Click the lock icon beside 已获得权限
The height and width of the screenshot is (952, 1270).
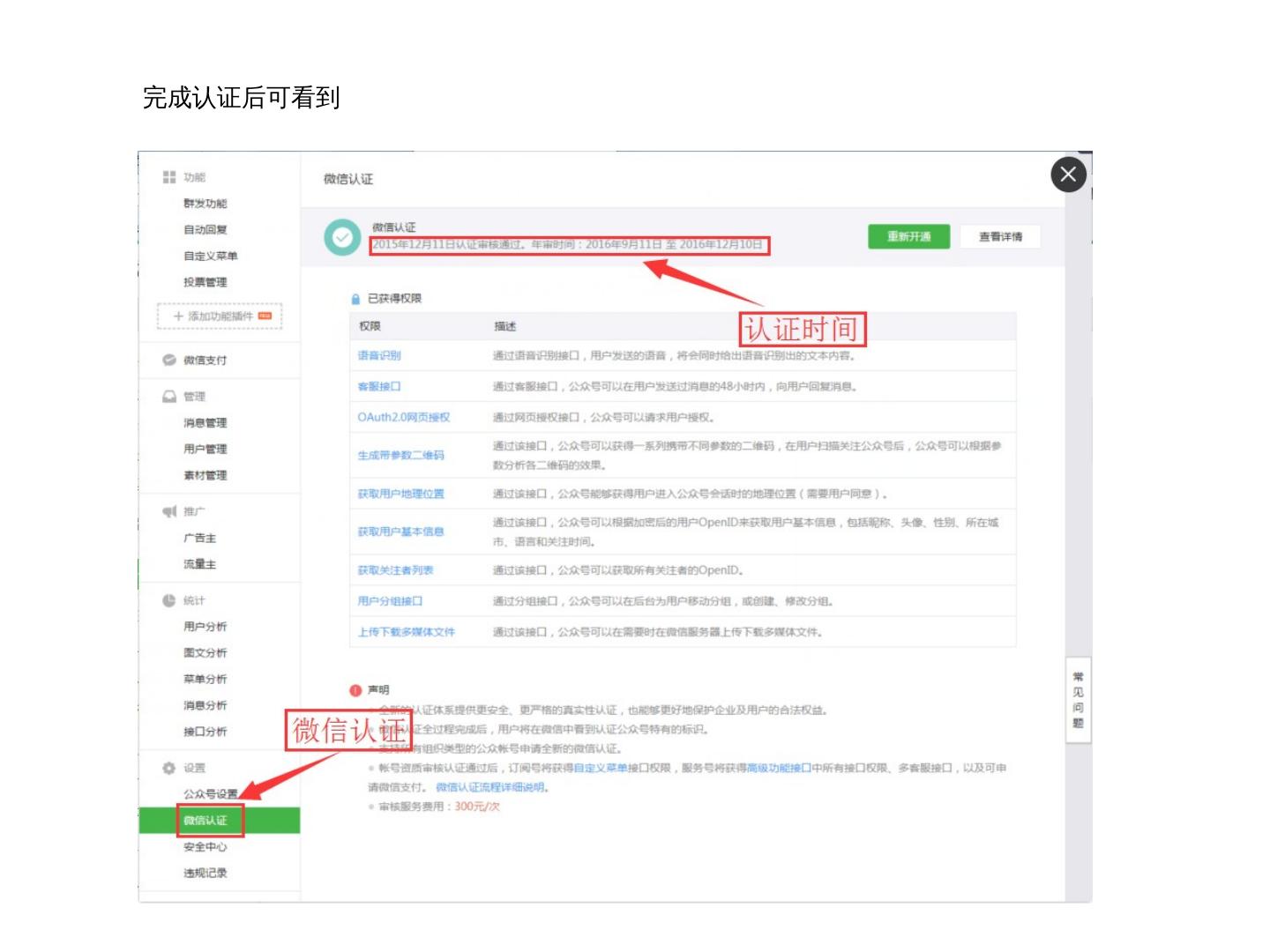coord(355,299)
